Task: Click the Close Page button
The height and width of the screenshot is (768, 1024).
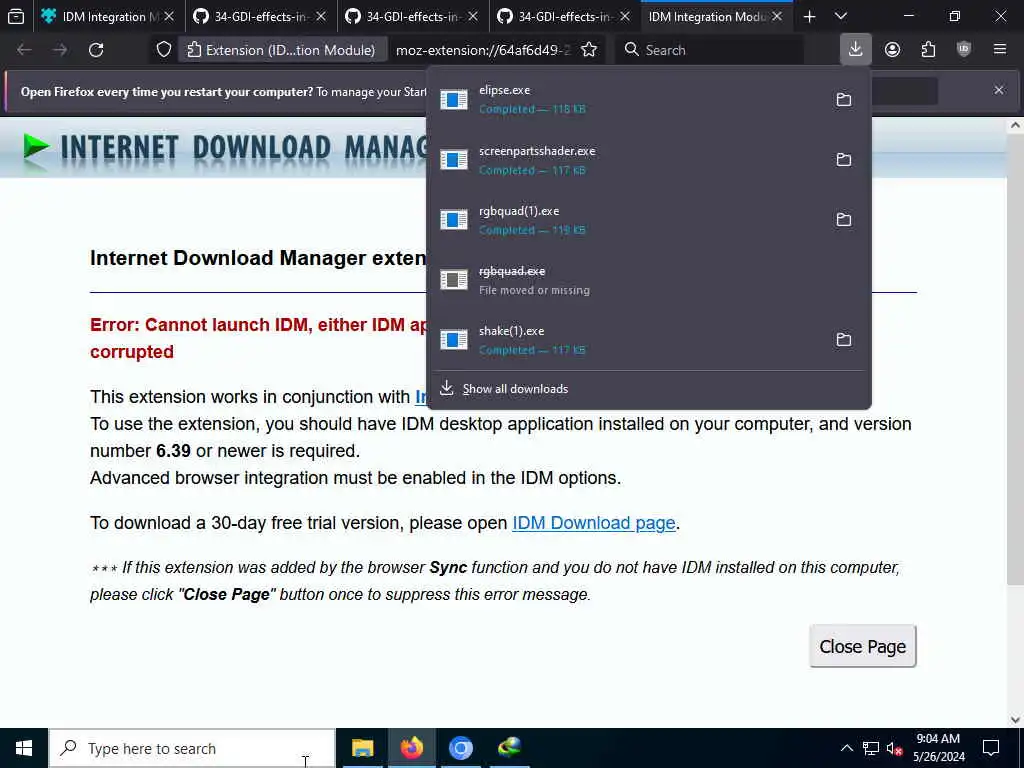Action: (x=863, y=646)
